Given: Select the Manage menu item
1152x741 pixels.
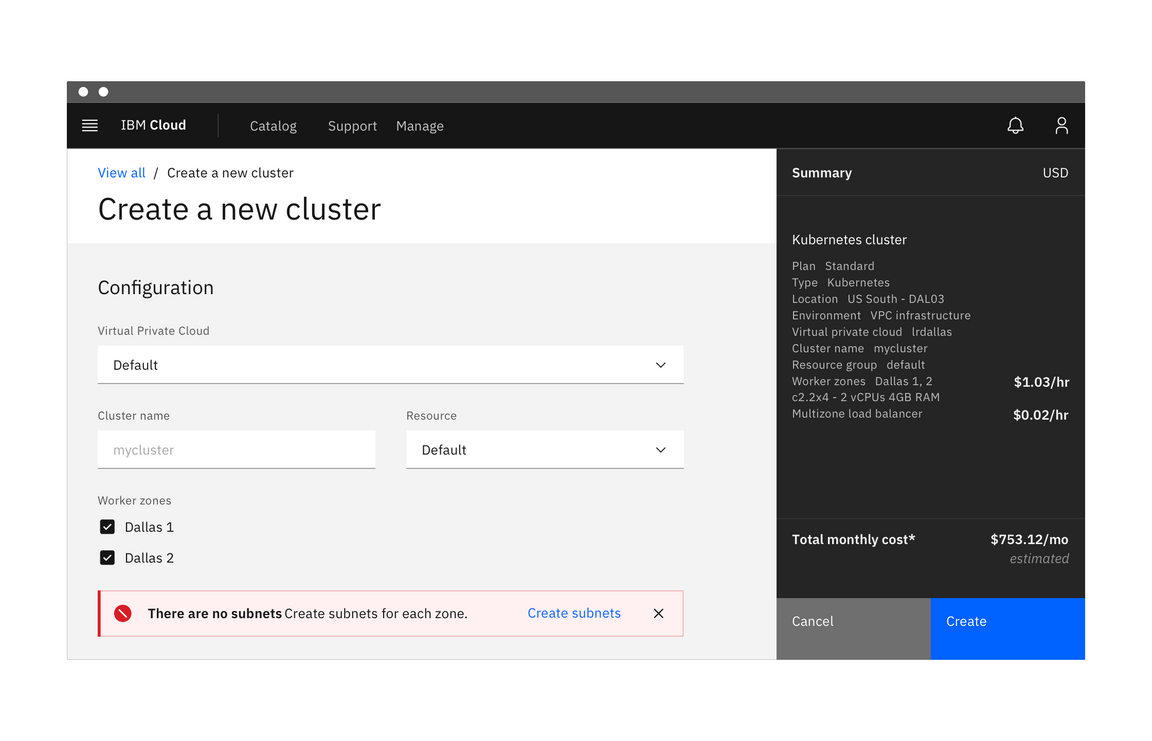Looking at the screenshot, I should point(419,126).
